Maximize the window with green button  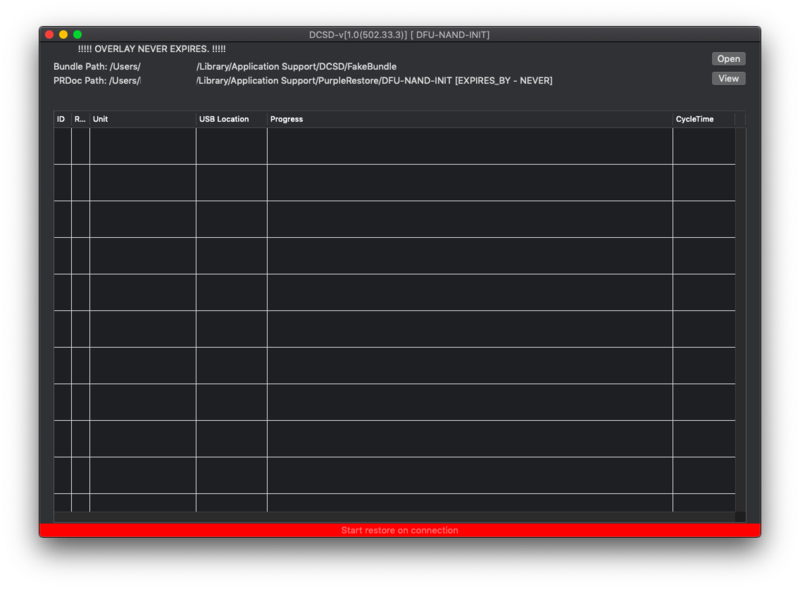[78, 35]
